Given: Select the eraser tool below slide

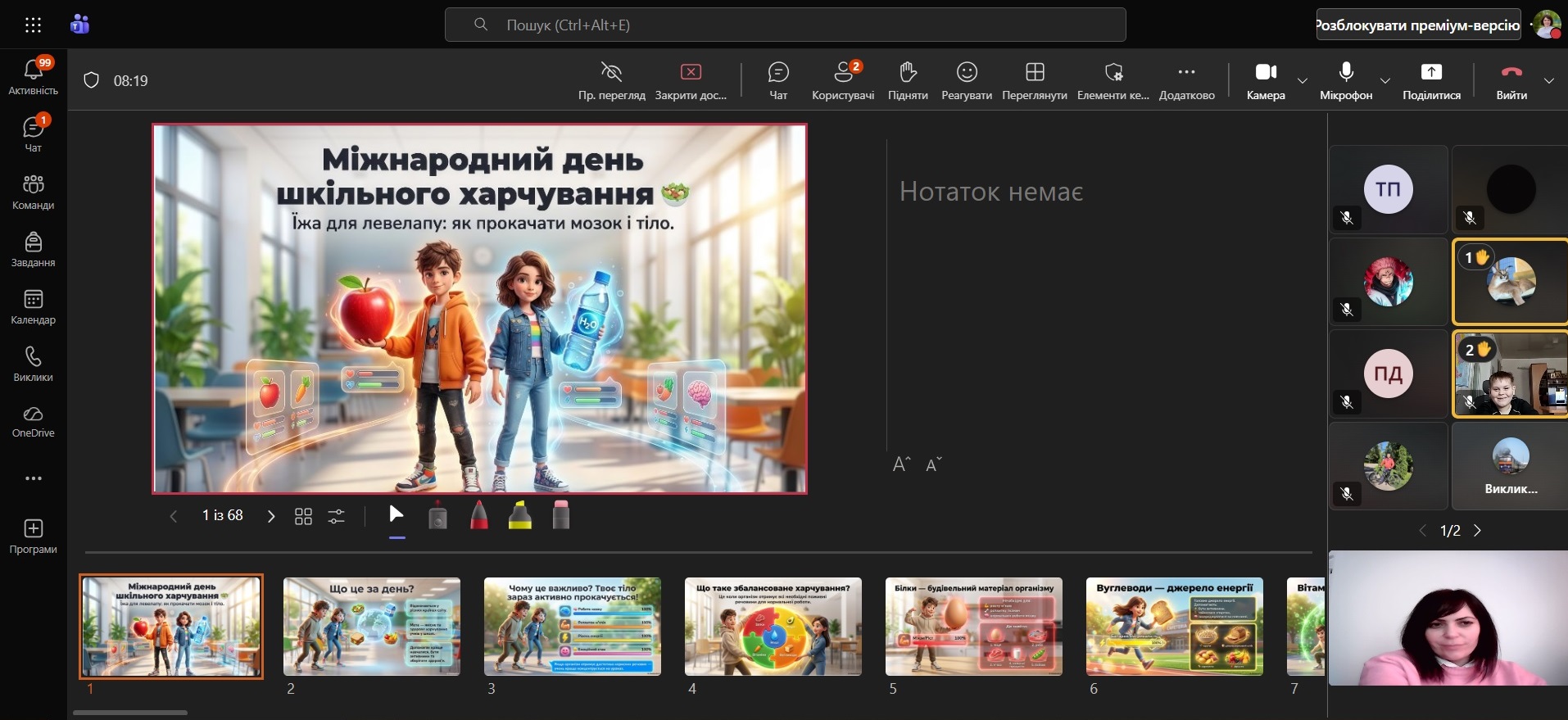Looking at the screenshot, I should (x=561, y=516).
